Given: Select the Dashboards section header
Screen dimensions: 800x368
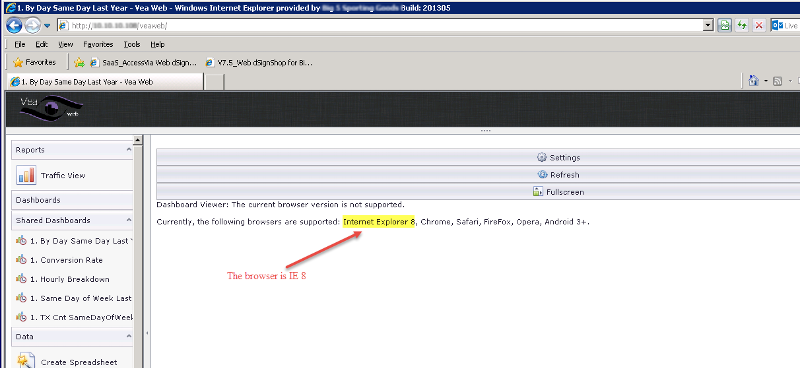Looking at the screenshot, I should pos(72,200).
